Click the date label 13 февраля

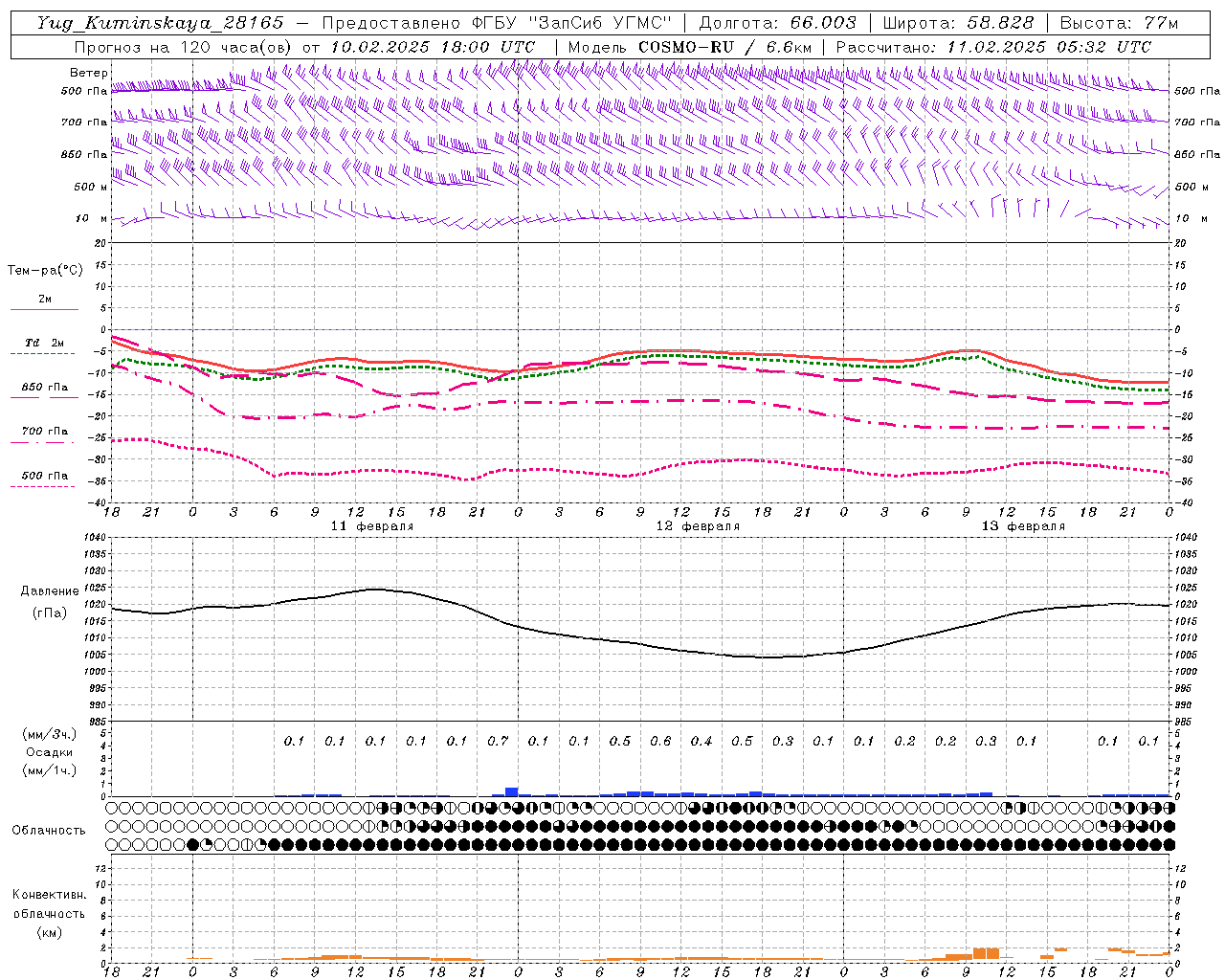pos(1023,526)
